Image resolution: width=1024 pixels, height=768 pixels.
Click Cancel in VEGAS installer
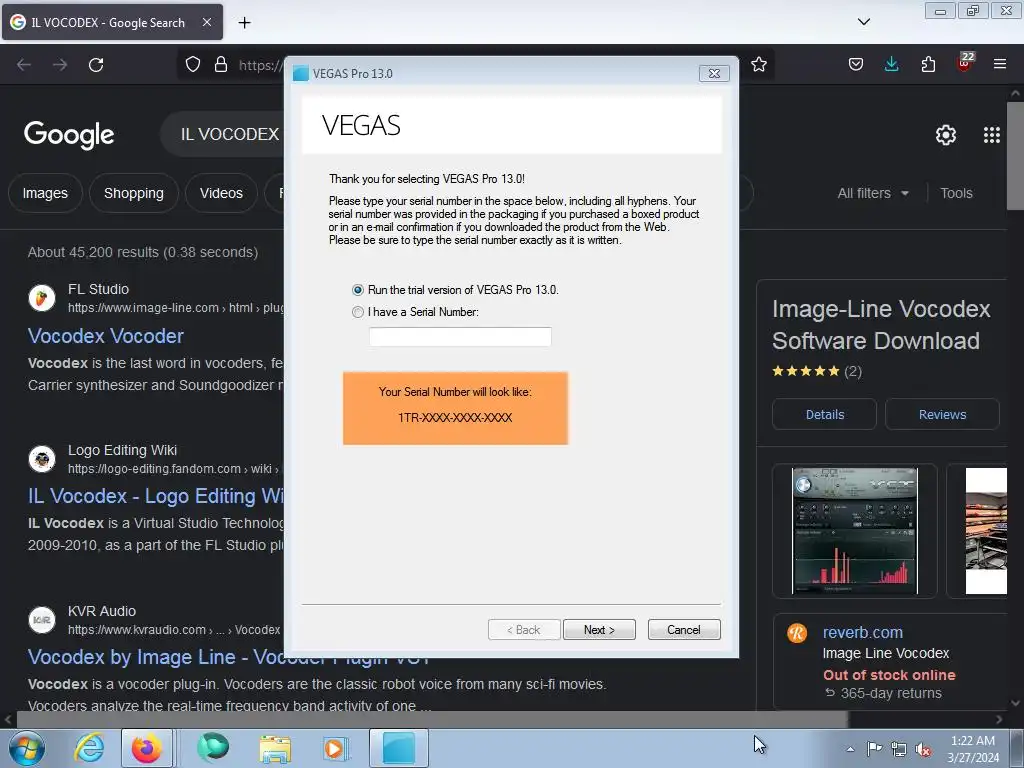[x=684, y=630]
